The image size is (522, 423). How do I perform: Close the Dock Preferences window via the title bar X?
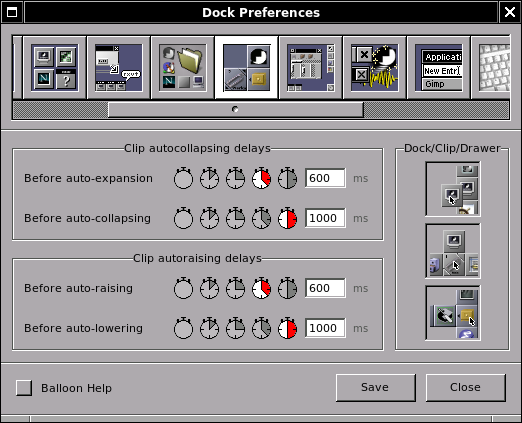pyautogui.click(x=510, y=12)
